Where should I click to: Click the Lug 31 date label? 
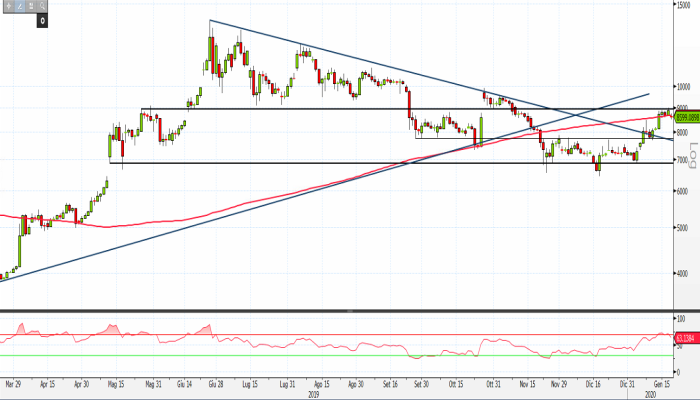287,384
